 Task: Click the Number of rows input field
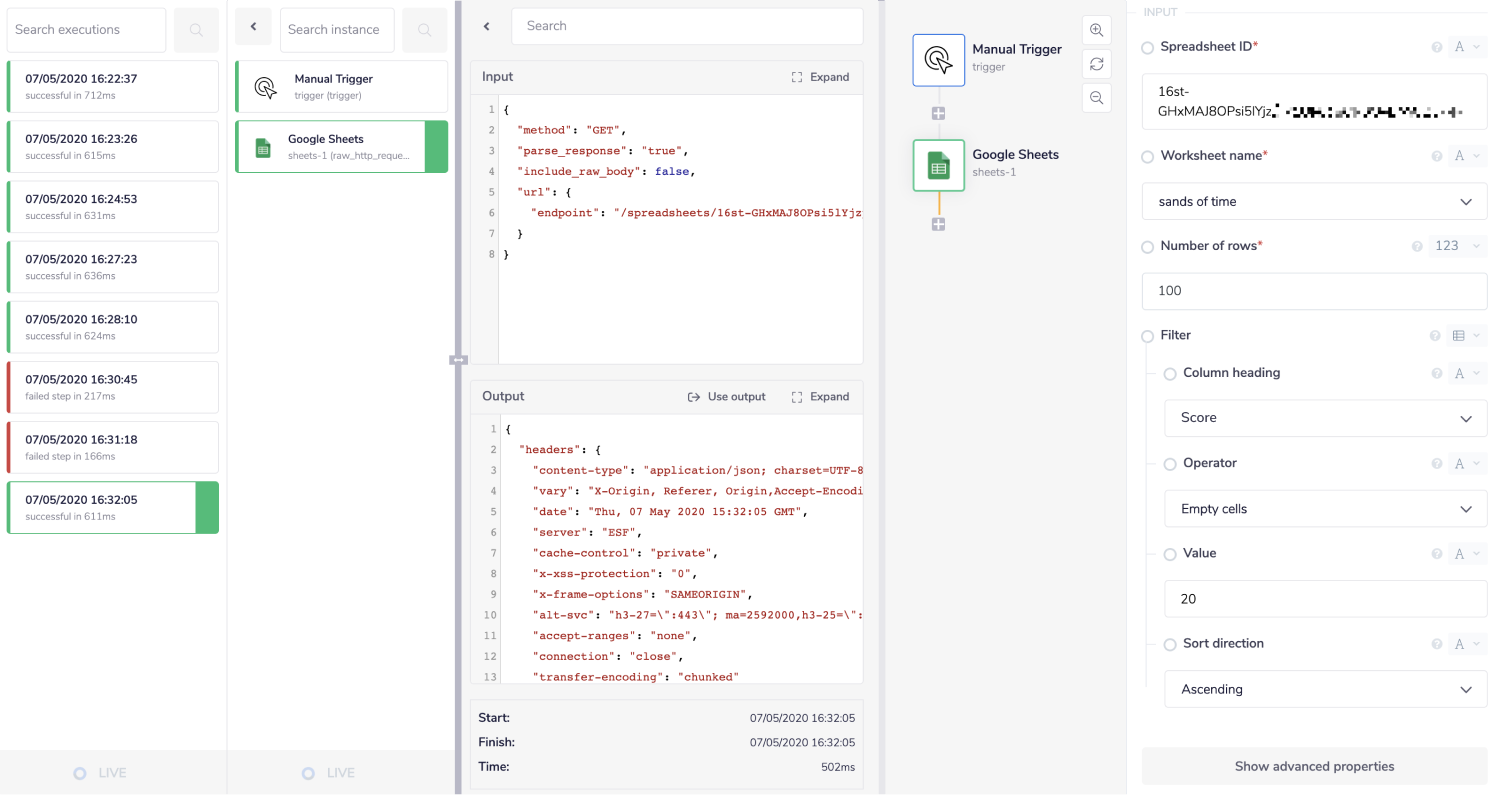point(1314,291)
